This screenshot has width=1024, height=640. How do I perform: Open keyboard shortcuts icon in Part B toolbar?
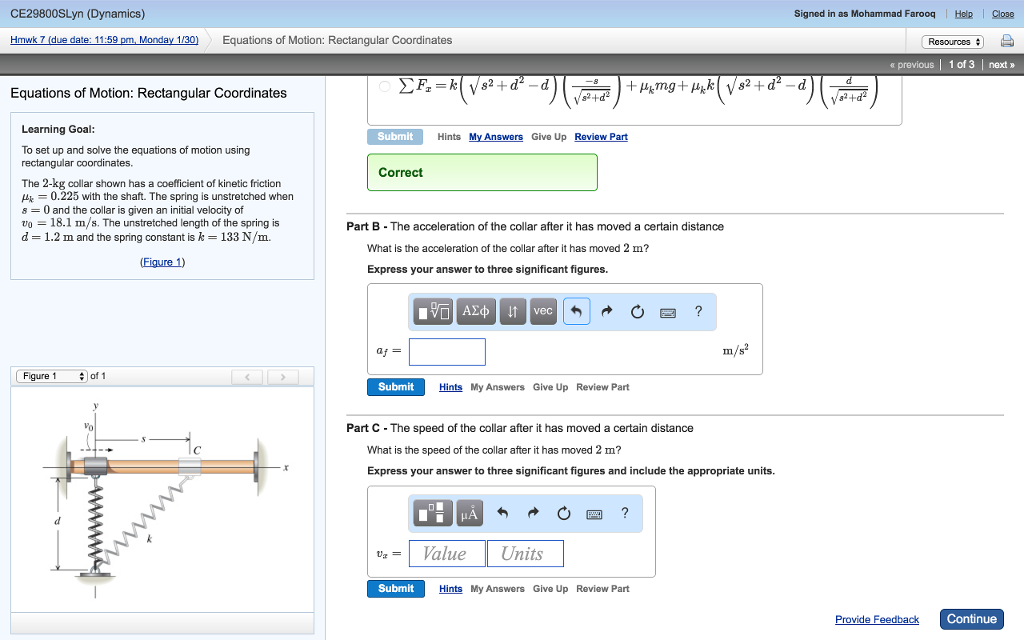click(698, 311)
